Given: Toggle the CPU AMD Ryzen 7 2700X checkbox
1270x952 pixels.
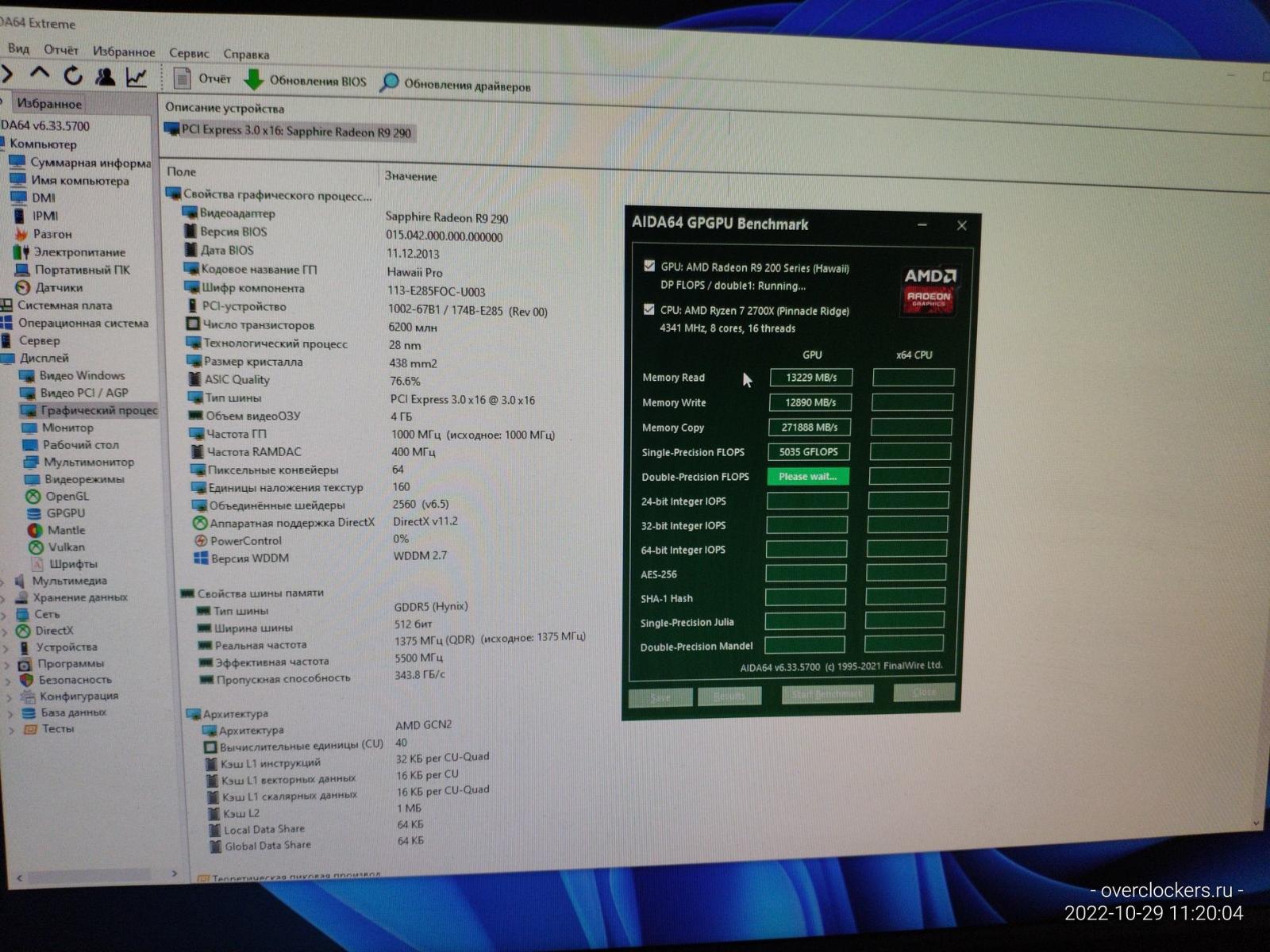Looking at the screenshot, I should [x=648, y=309].
